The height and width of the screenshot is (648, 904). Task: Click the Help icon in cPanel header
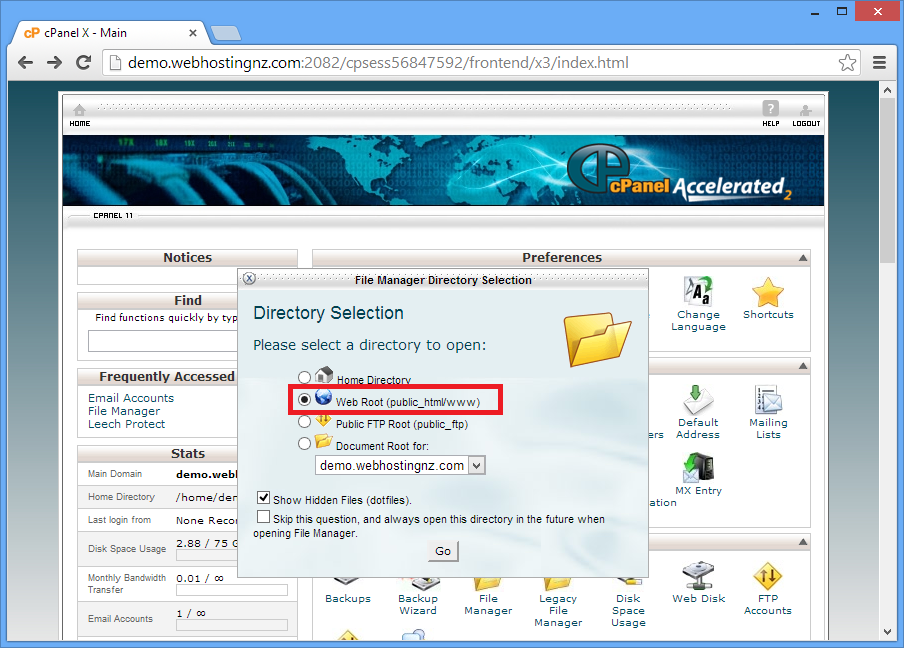point(770,111)
